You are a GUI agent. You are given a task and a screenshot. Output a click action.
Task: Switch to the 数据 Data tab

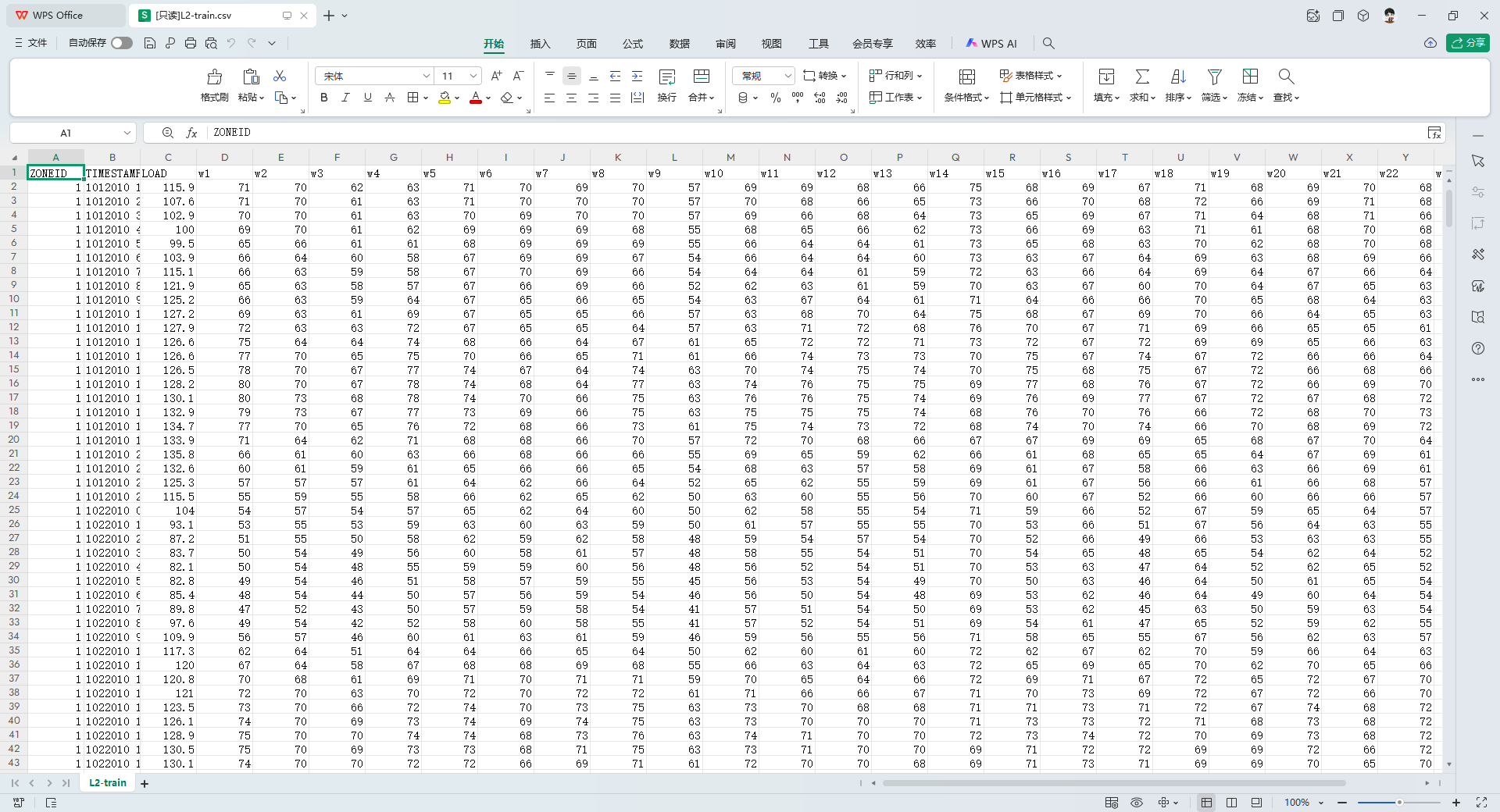[679, 44]
